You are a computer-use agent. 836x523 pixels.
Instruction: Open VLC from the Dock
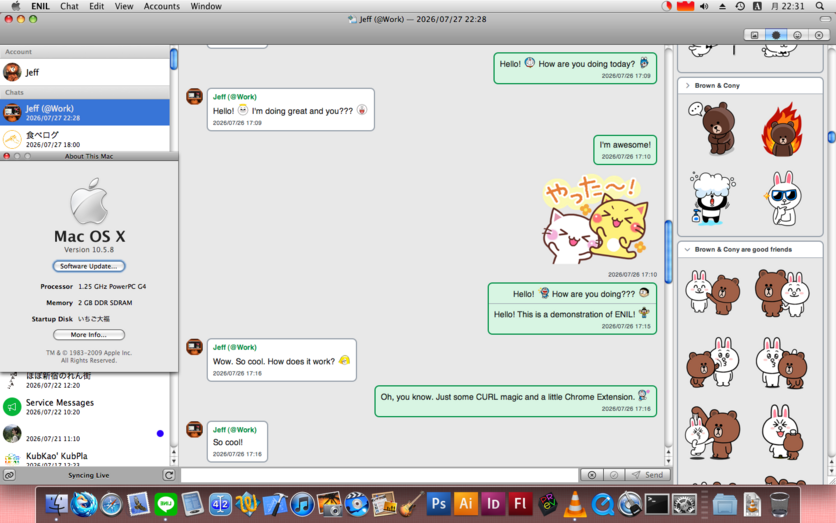pyautogui.click(x=575, y=504)
